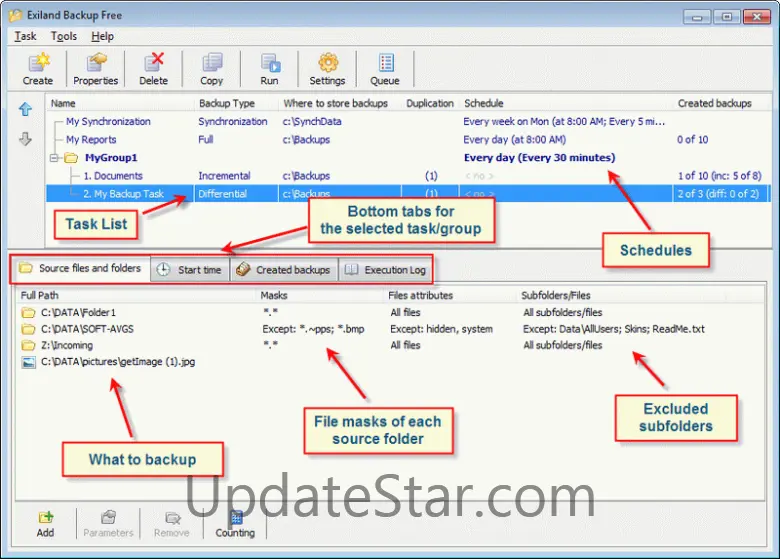Open the Task menu

tap(25, 36)
